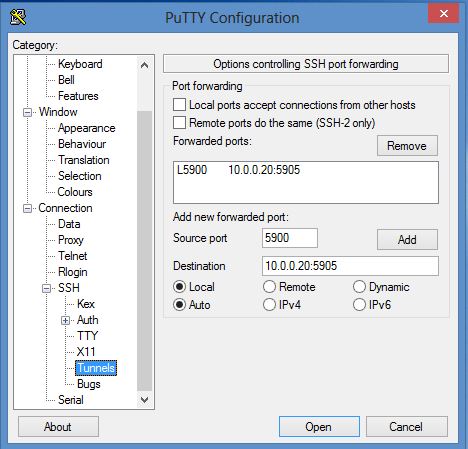Click the category scrollbar up arrow

coord(144,65)
